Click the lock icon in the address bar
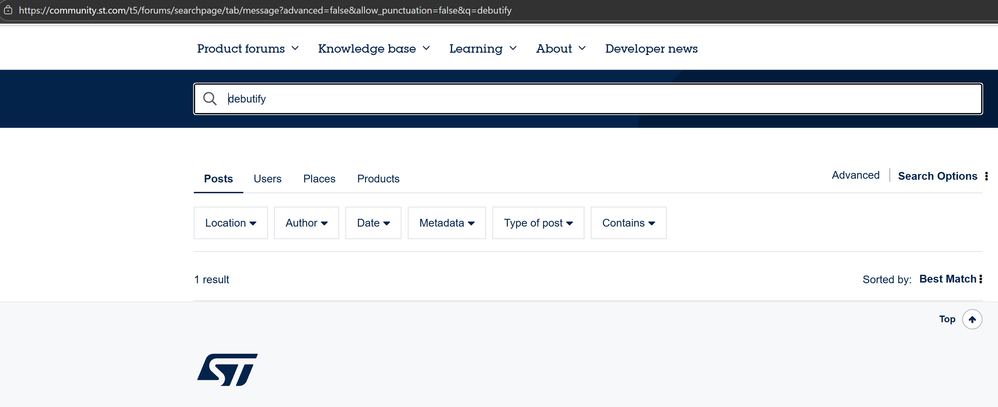This screenshot has width=998, height=407. click(x=8, y=10)
